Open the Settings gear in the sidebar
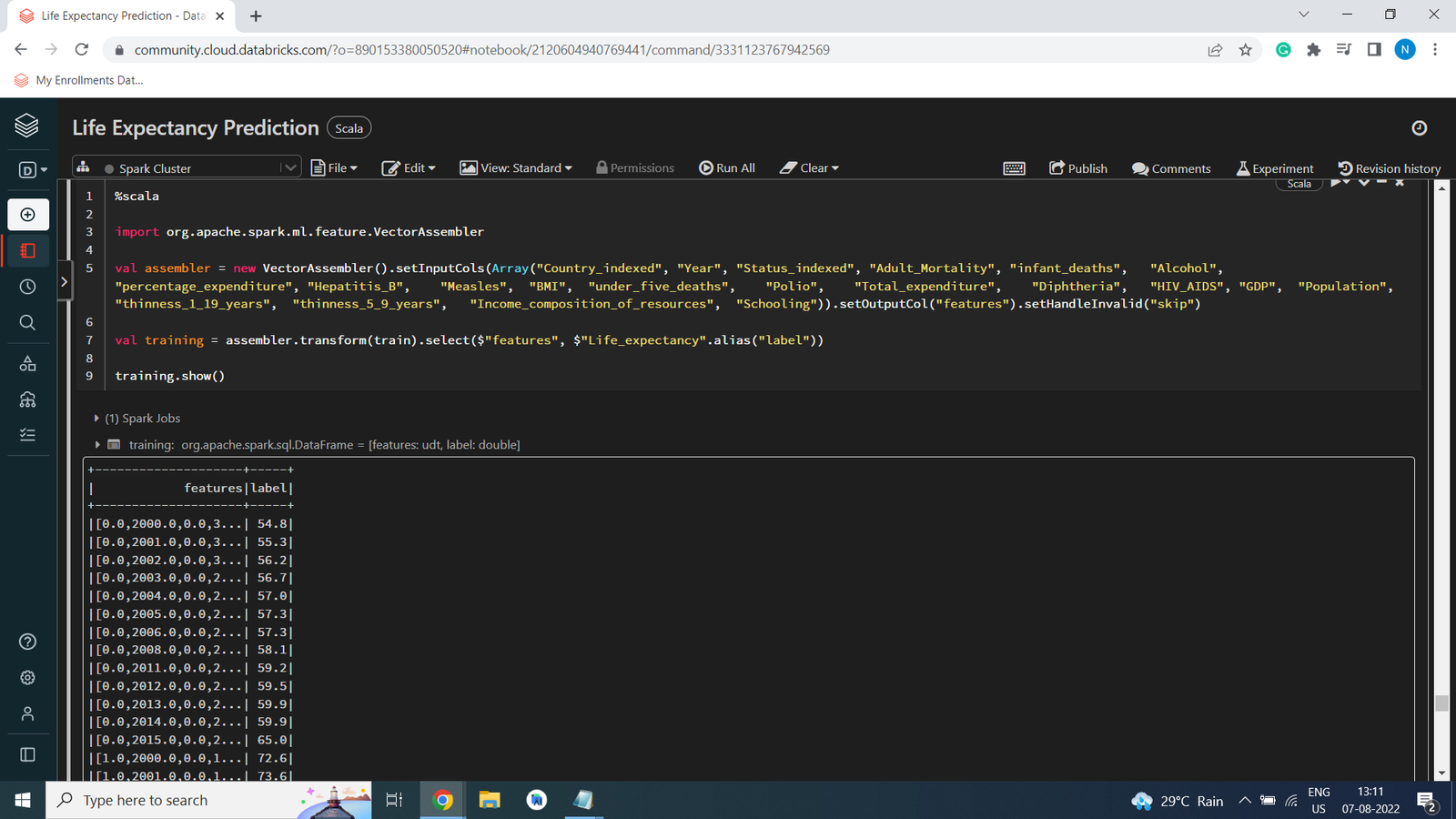1456x819 pixels. click(x=28, y=678)
